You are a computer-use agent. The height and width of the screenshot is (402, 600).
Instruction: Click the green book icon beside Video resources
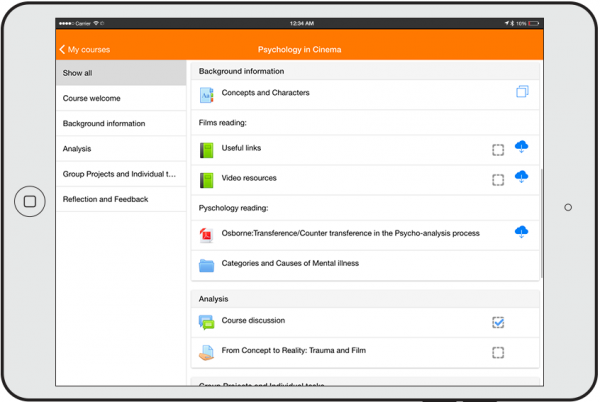207,181
